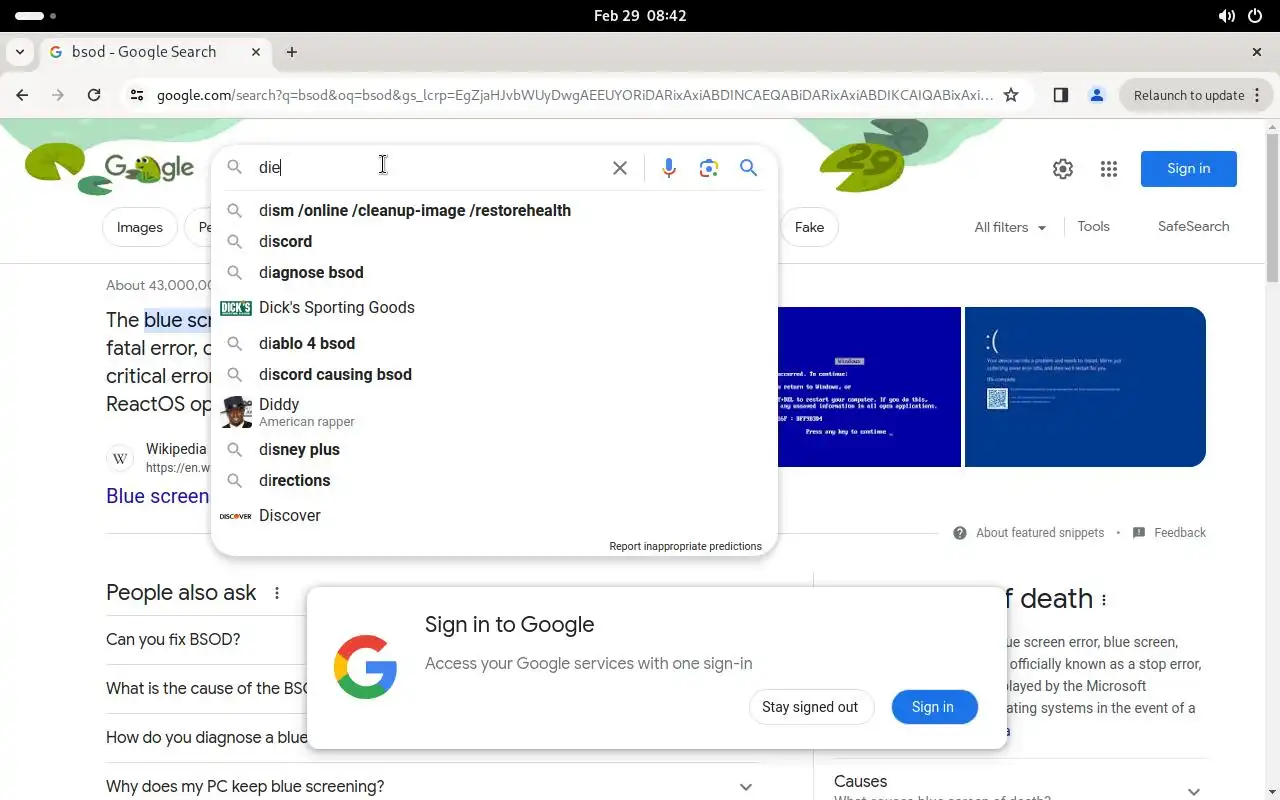
Task: Open SafeSearch settings
Action: [x=1193, y=226]
